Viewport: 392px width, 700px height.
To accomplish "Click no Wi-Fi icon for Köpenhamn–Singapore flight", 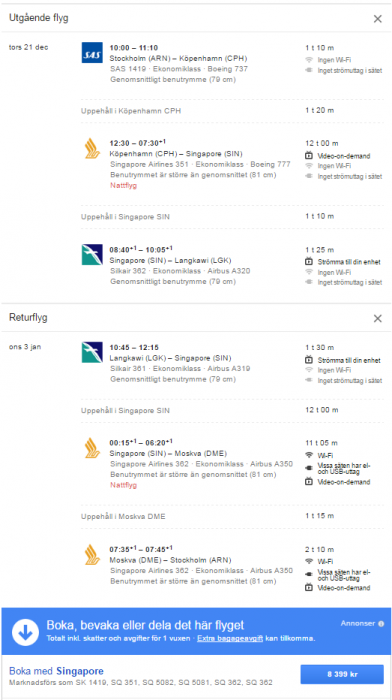I will 309,166.
